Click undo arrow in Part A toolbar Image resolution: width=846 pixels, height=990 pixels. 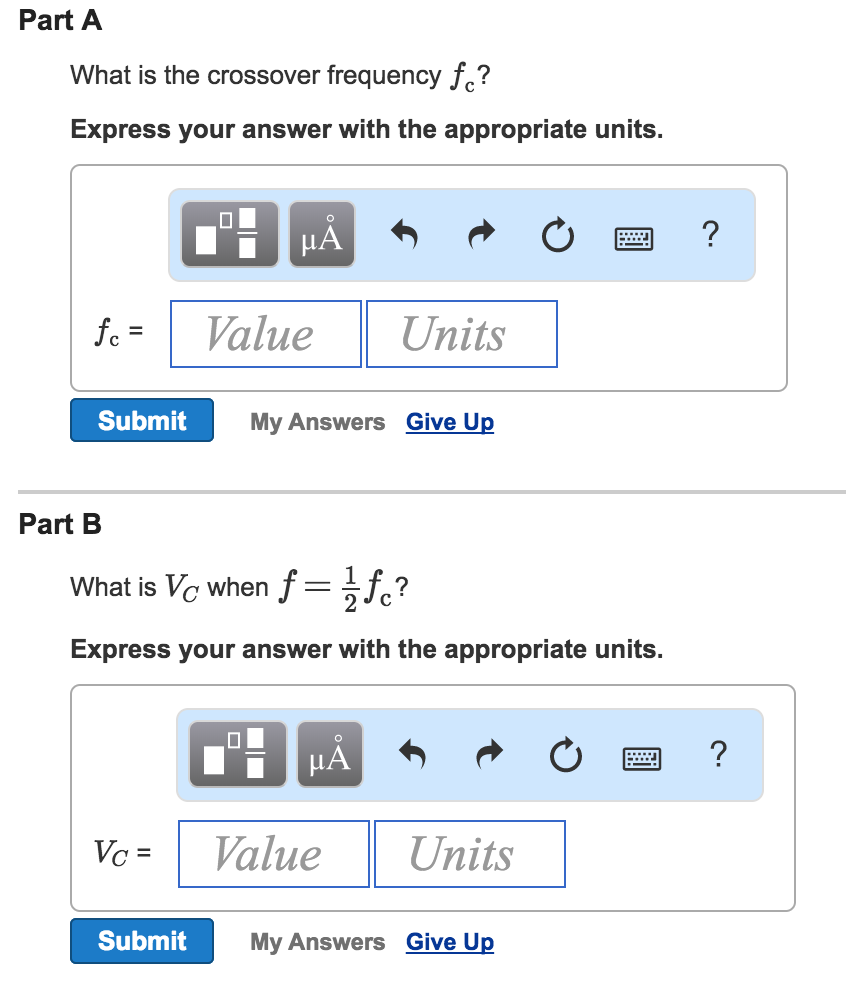[405, 235]
